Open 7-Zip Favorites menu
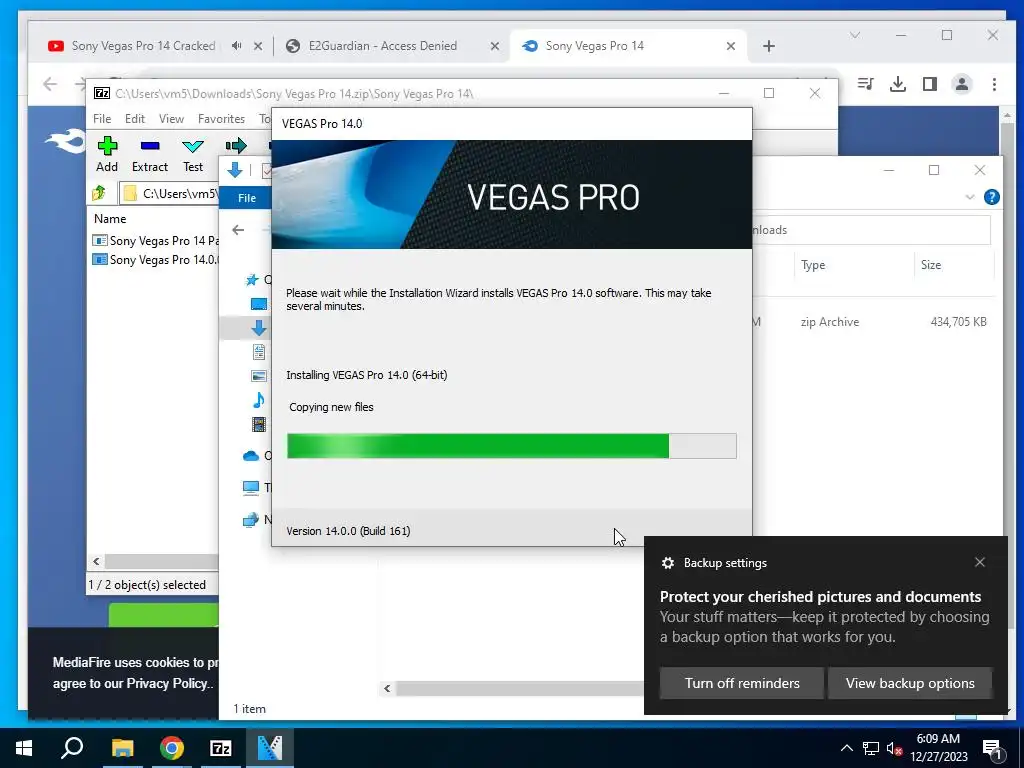The width and height of the screenshot is (1024, 768). (x=221, y=119)
